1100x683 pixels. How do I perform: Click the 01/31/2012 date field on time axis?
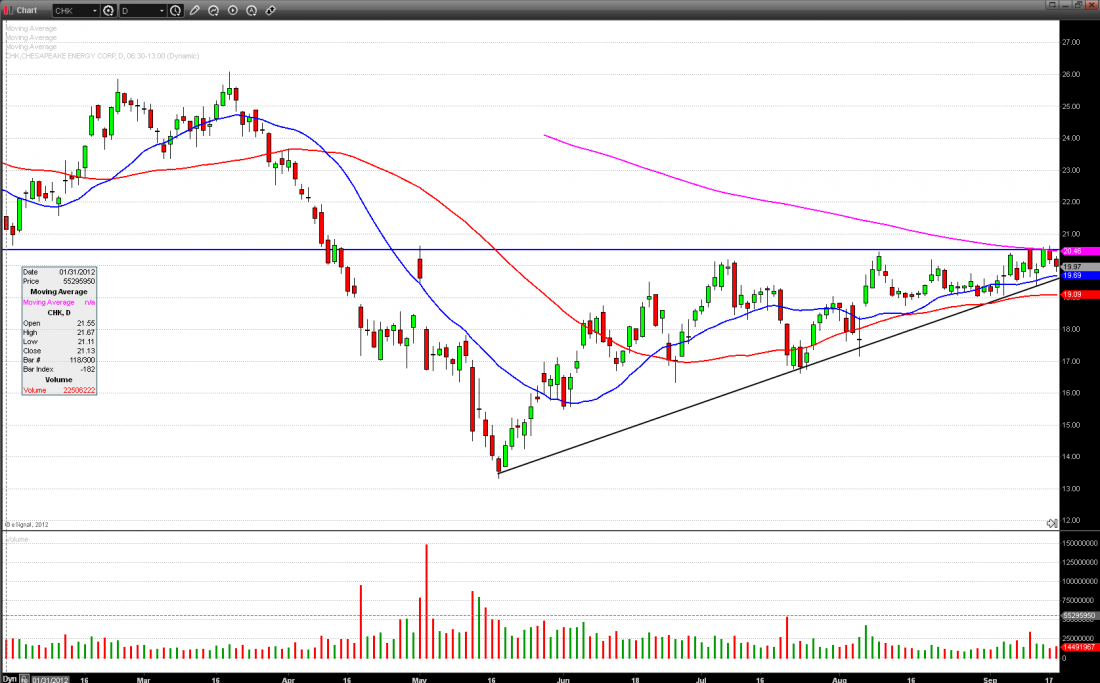point(50,678)
